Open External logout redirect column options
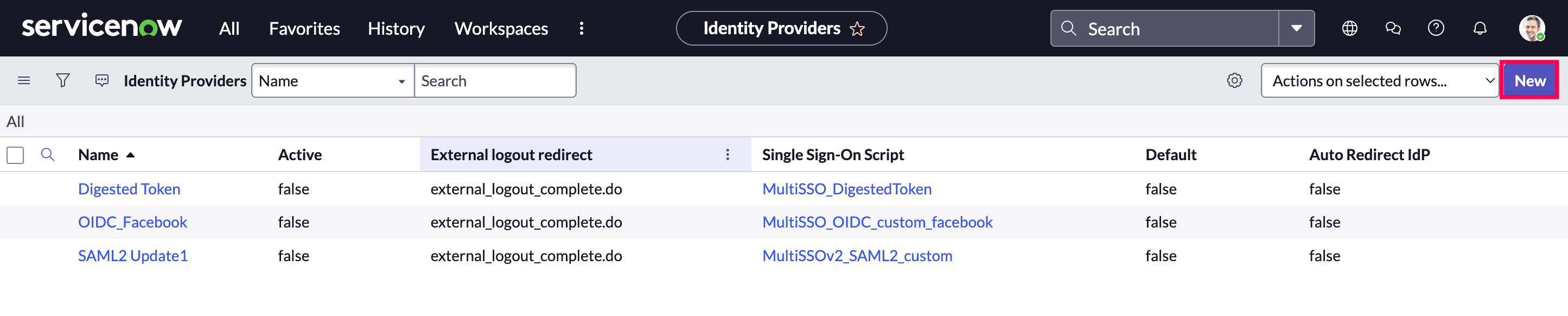This screenshot has width=1568, height=316. click(727, 155)
